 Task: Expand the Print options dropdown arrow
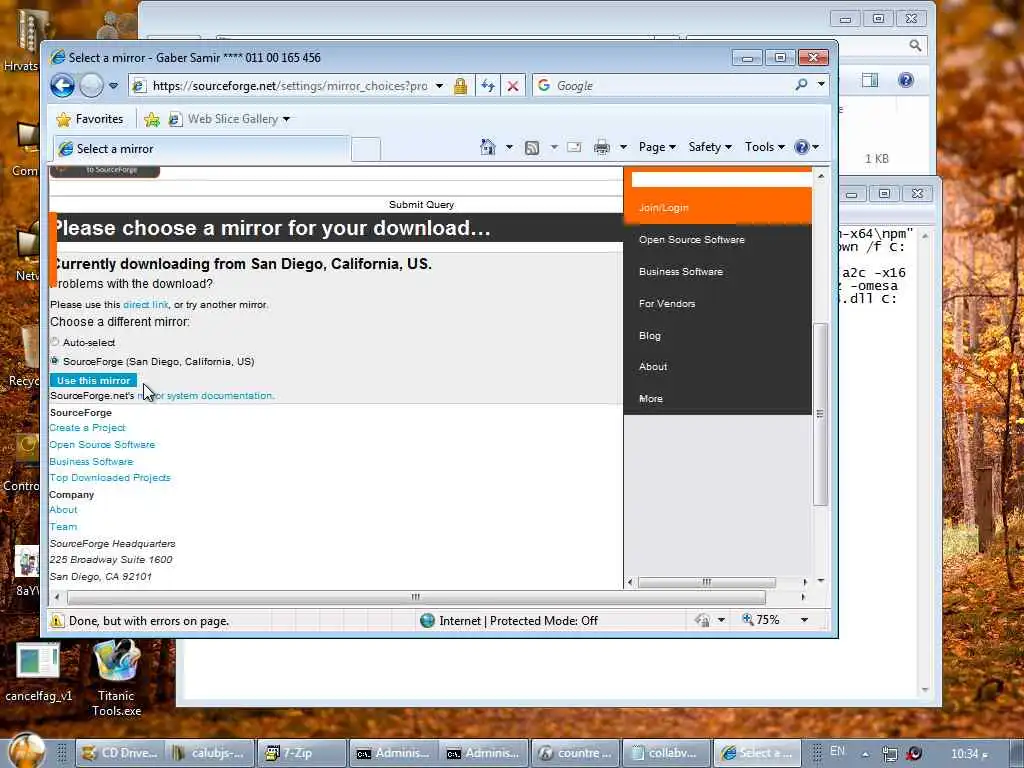click(x=623, y=147)
